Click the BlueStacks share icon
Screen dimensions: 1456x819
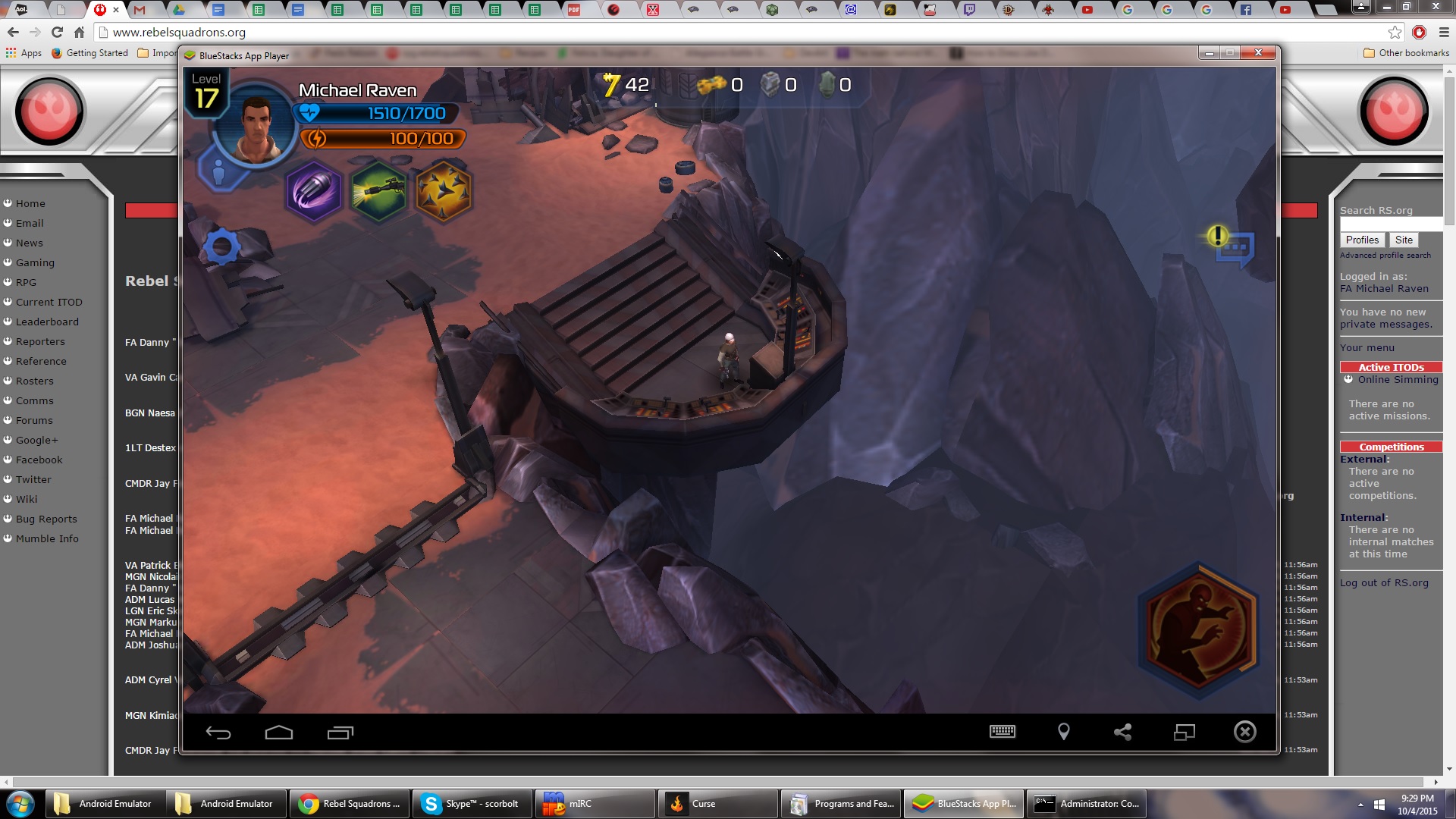click(x=1122, y=732)
